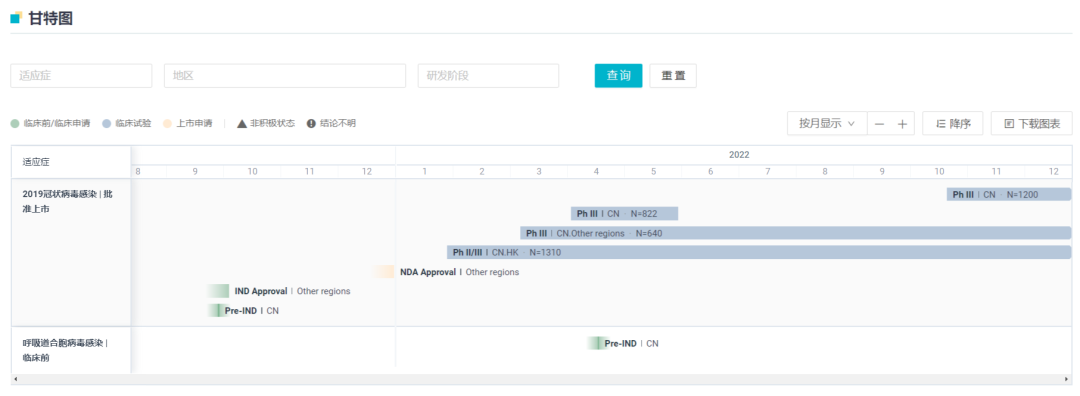Screen dimensions: 1080x396
Task: Click the plus zoom-in icon
Action: (902, 124)
